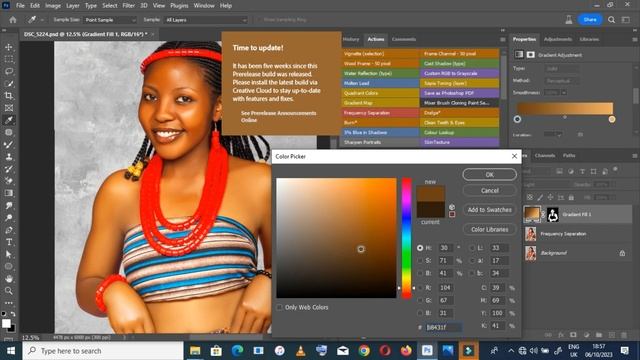Select the Blue B radio button

pyautogui.click(x=420, y=313)
